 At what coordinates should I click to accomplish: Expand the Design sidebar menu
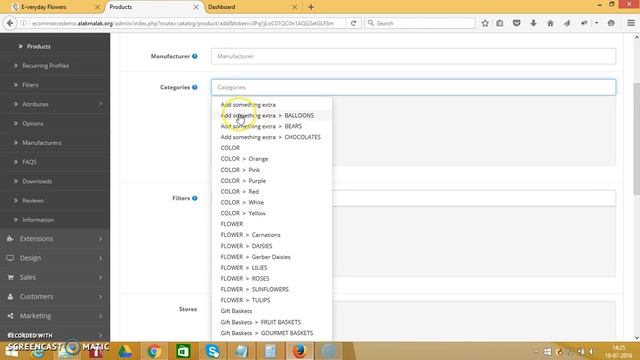click(55, 258)
